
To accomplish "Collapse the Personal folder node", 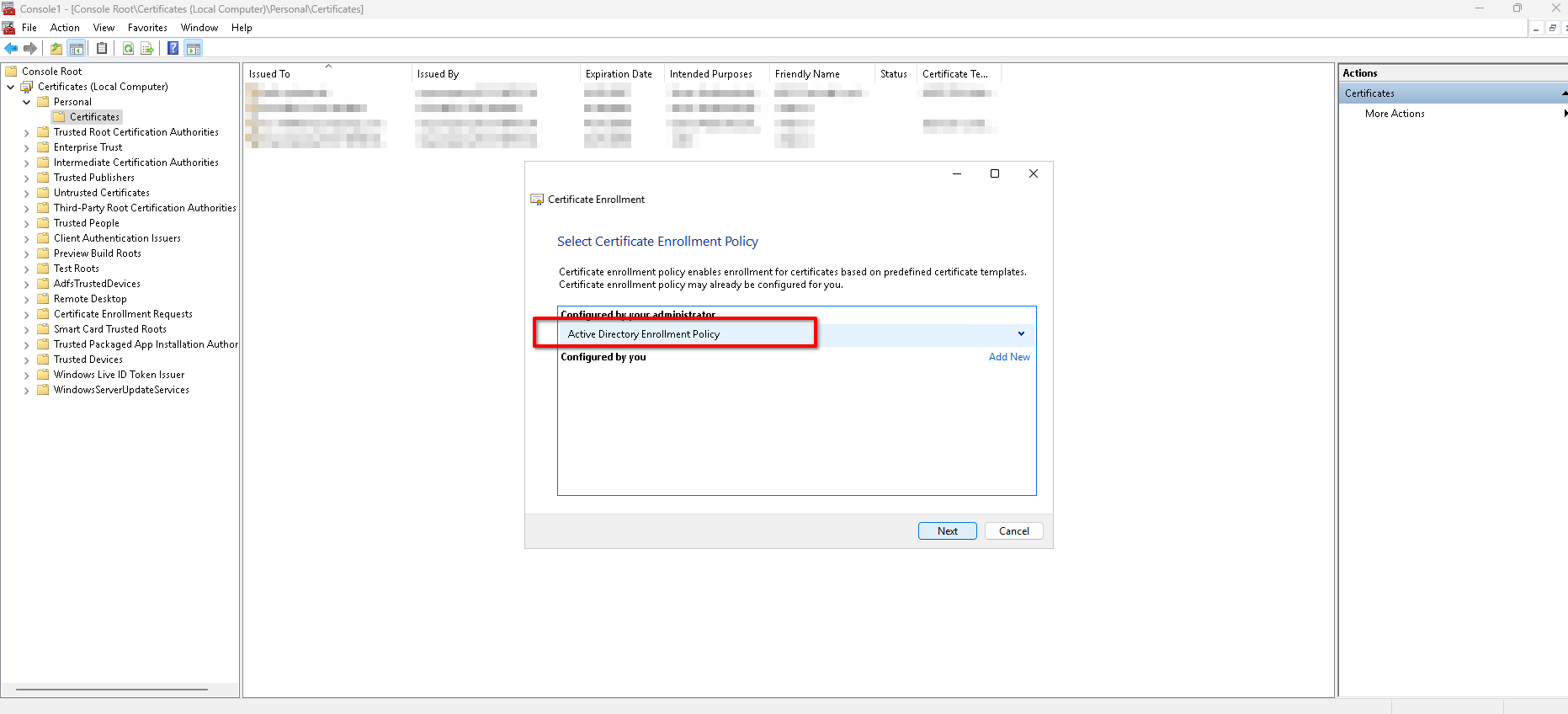I will (x=26, y=103).
